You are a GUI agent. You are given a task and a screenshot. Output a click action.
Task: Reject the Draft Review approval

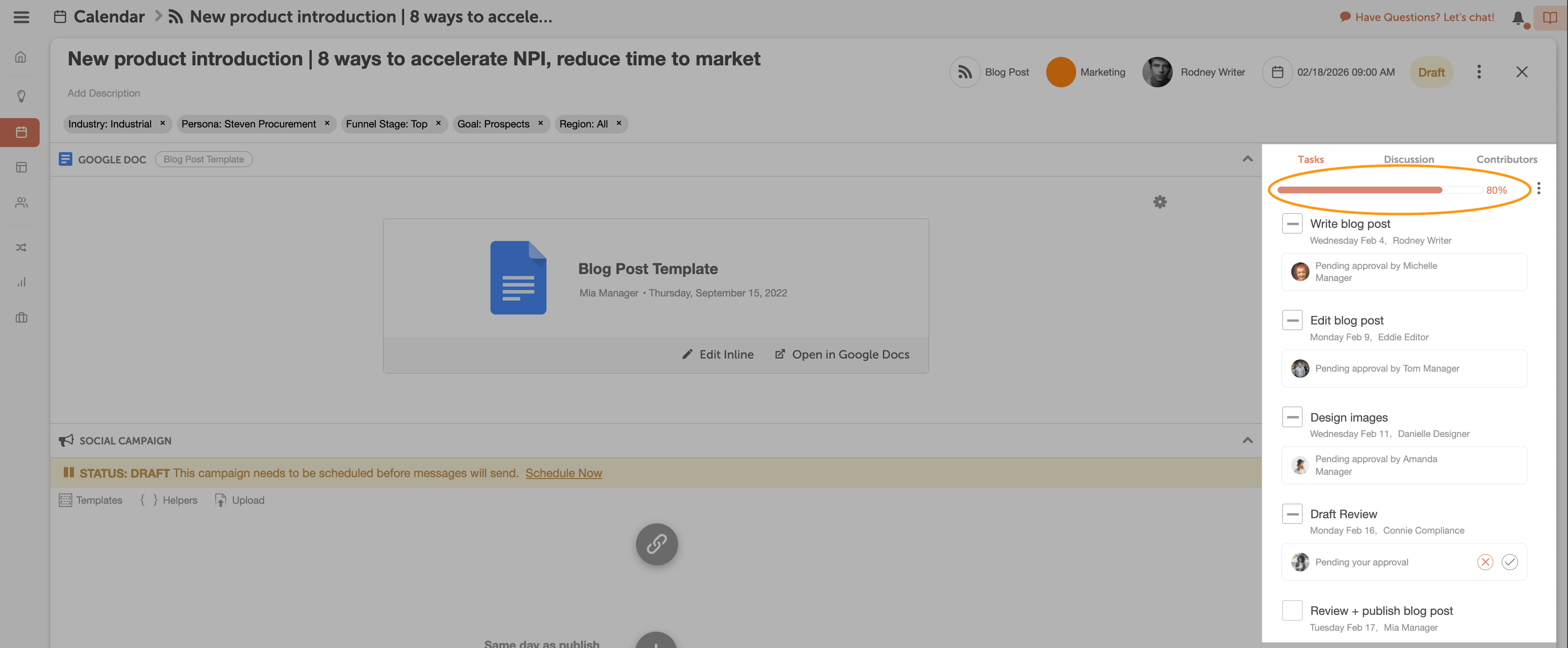[x=1484, y=562]
